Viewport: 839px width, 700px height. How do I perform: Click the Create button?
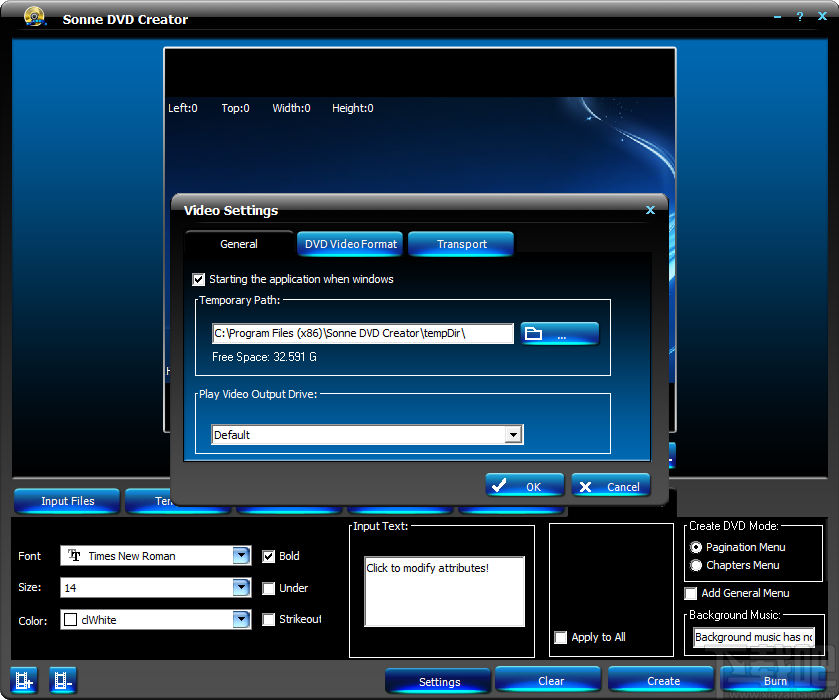pyautogui.click(x=660, y=680)
